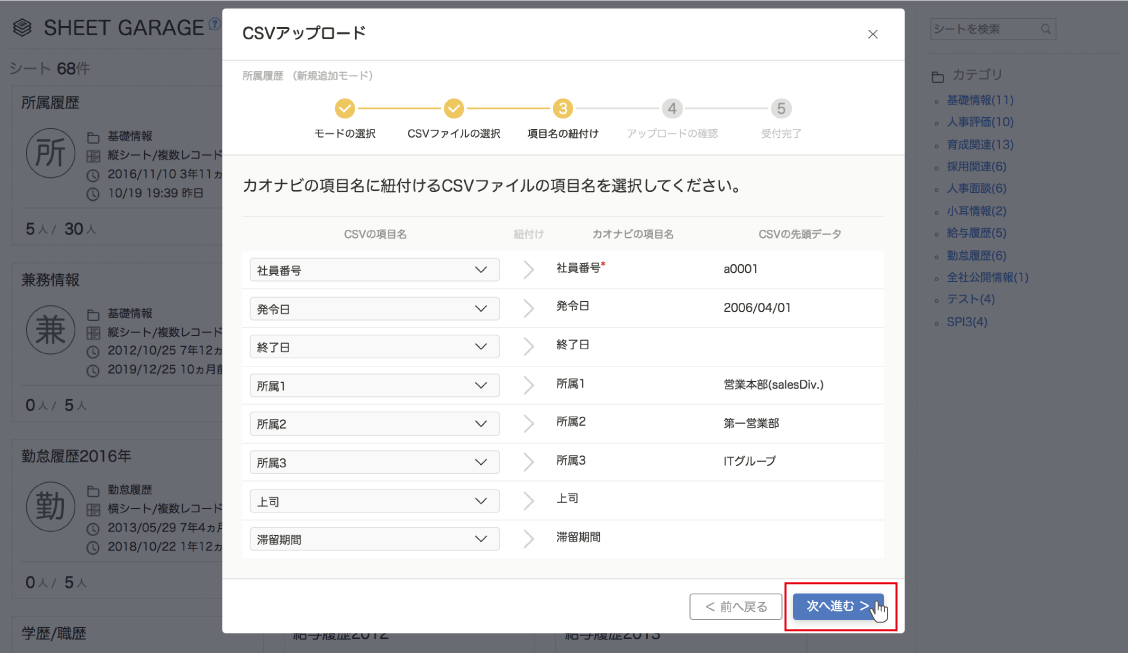The width and height of the screenshot is (1128, 653).
Task: Open category 勤怠履歴(6)
Action: point(976,255)
